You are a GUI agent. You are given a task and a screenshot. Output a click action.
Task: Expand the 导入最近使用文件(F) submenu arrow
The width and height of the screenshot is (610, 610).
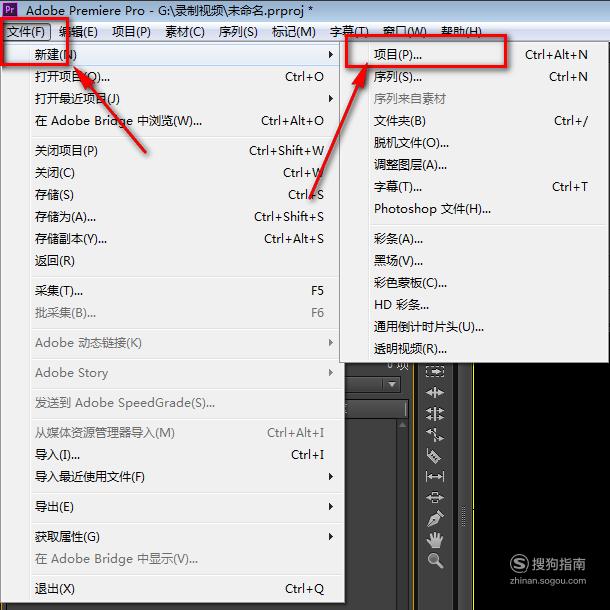pyautogui.click(x=331, y=476)
